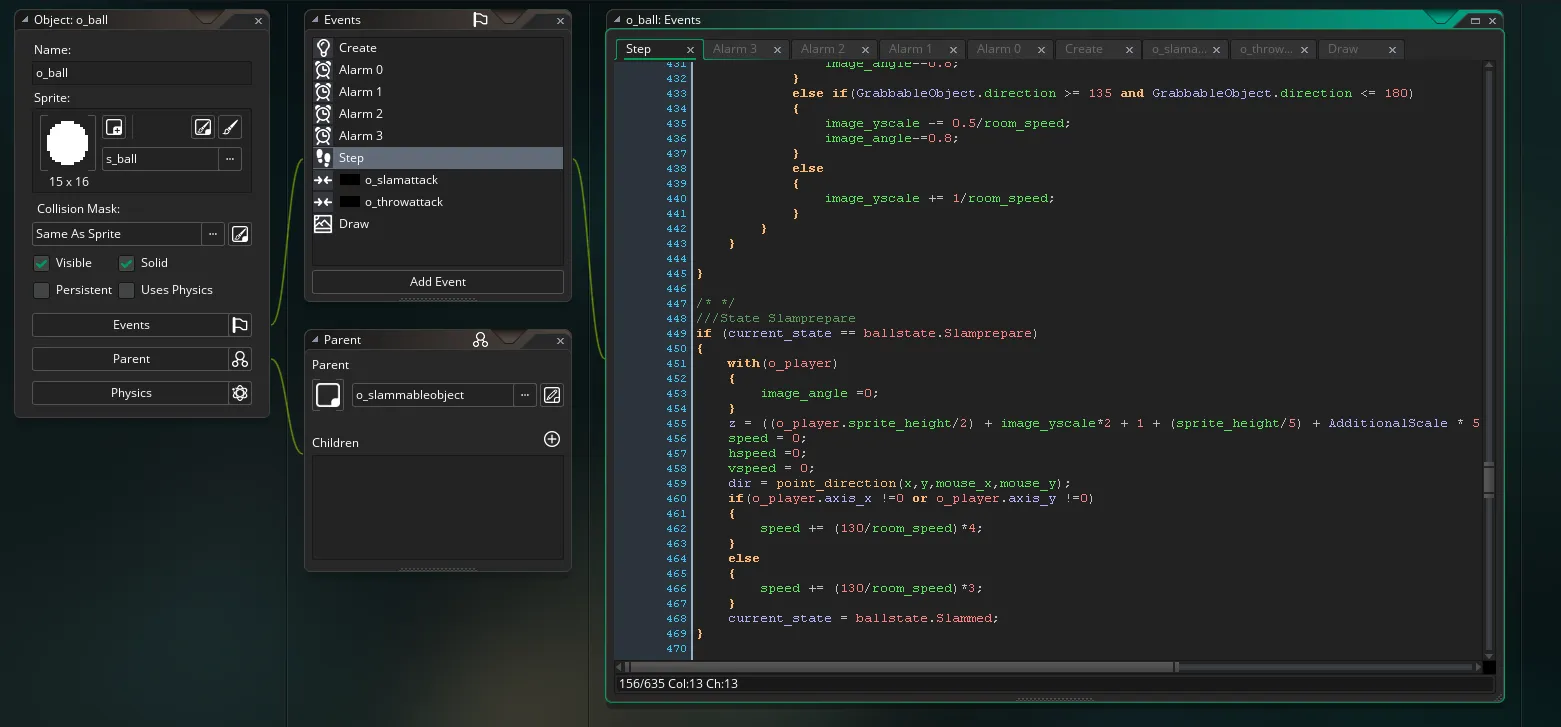Click the gear icon beside Physics button
Viewport: 1561px width, 727px height.
(240, 393)
